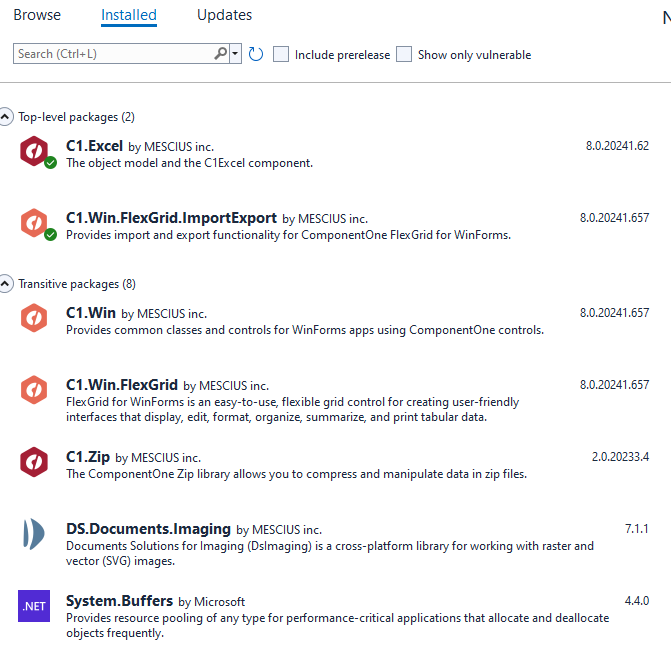Click the refresh packages icon
This screenshot has height=646, width=671.
click(255, 54)
